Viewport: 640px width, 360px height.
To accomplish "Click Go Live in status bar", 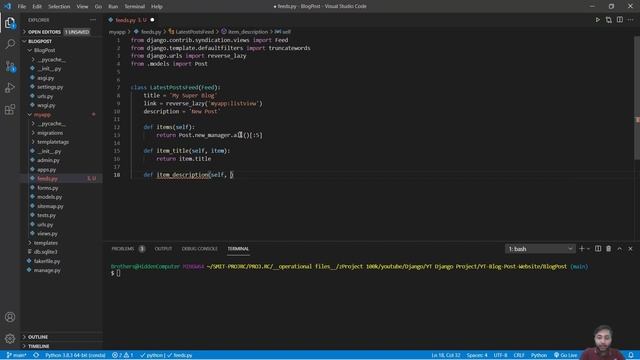I will point(565,355).
